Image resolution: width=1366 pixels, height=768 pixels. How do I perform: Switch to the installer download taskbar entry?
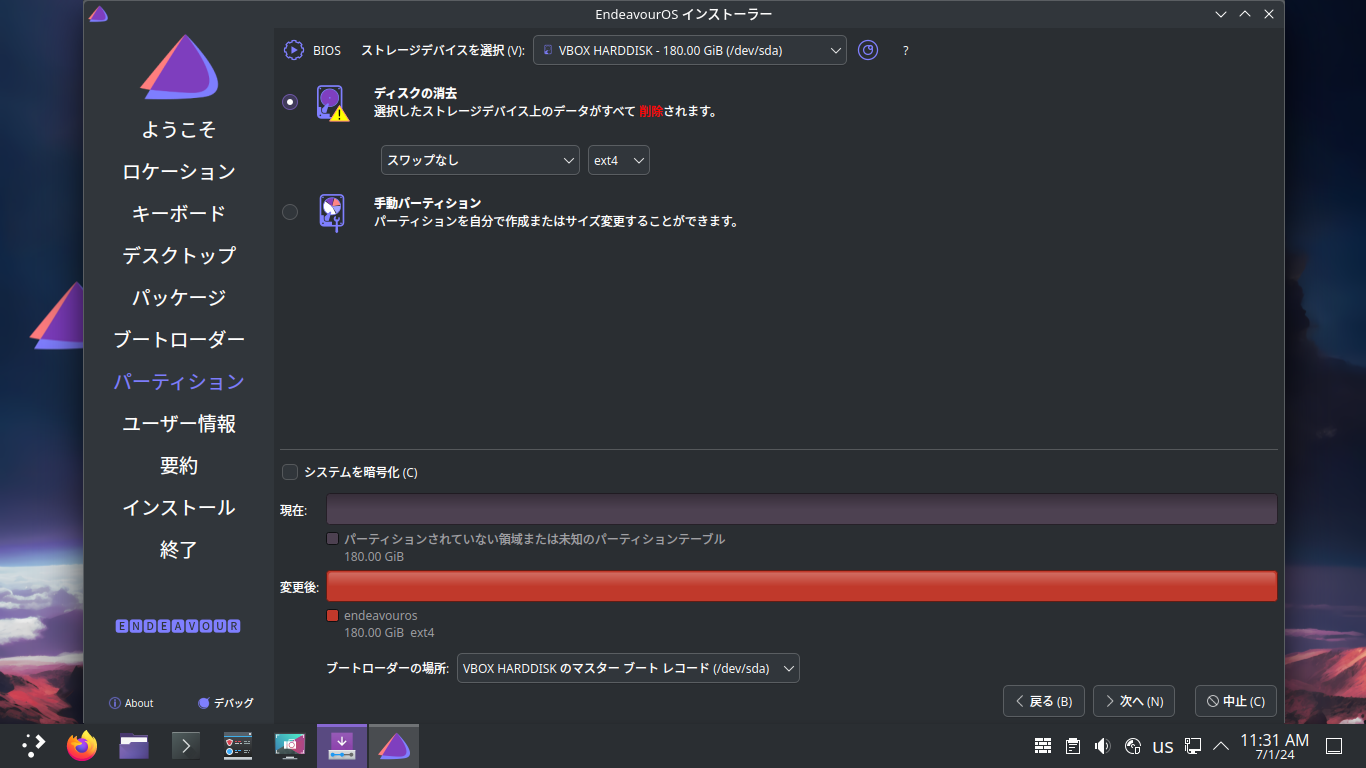(342, 745)
